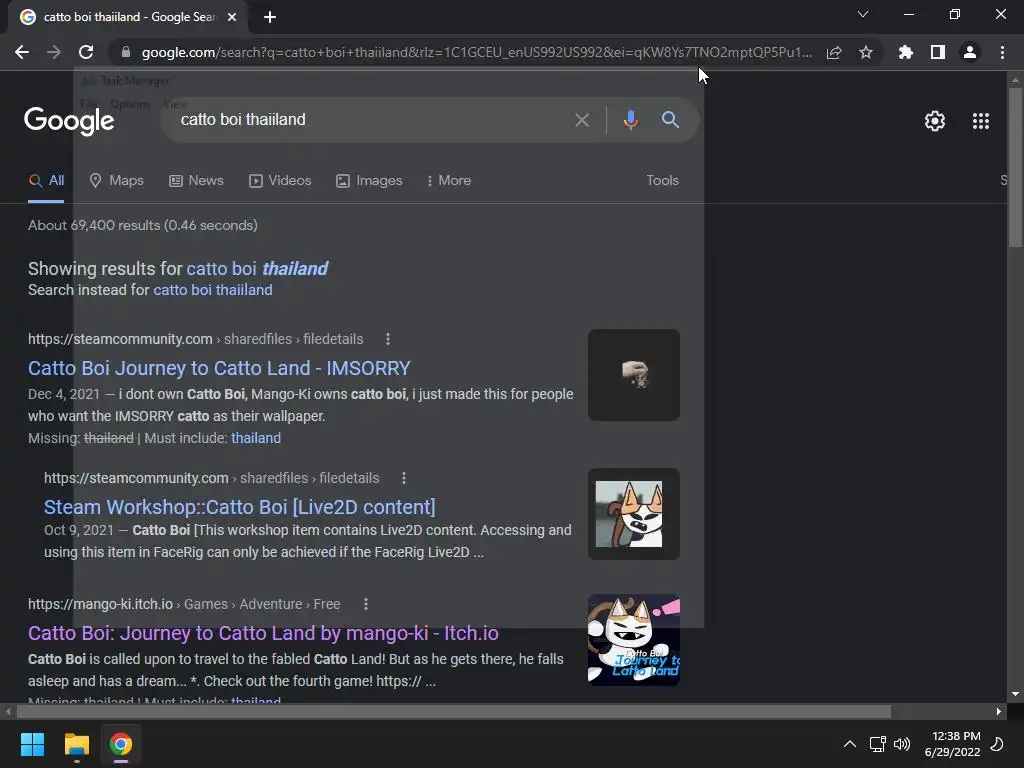The height and width of the screenshot is (768, 1024).
Task: Go back using the browser back arrow
Action: click(x=22, y=52)
